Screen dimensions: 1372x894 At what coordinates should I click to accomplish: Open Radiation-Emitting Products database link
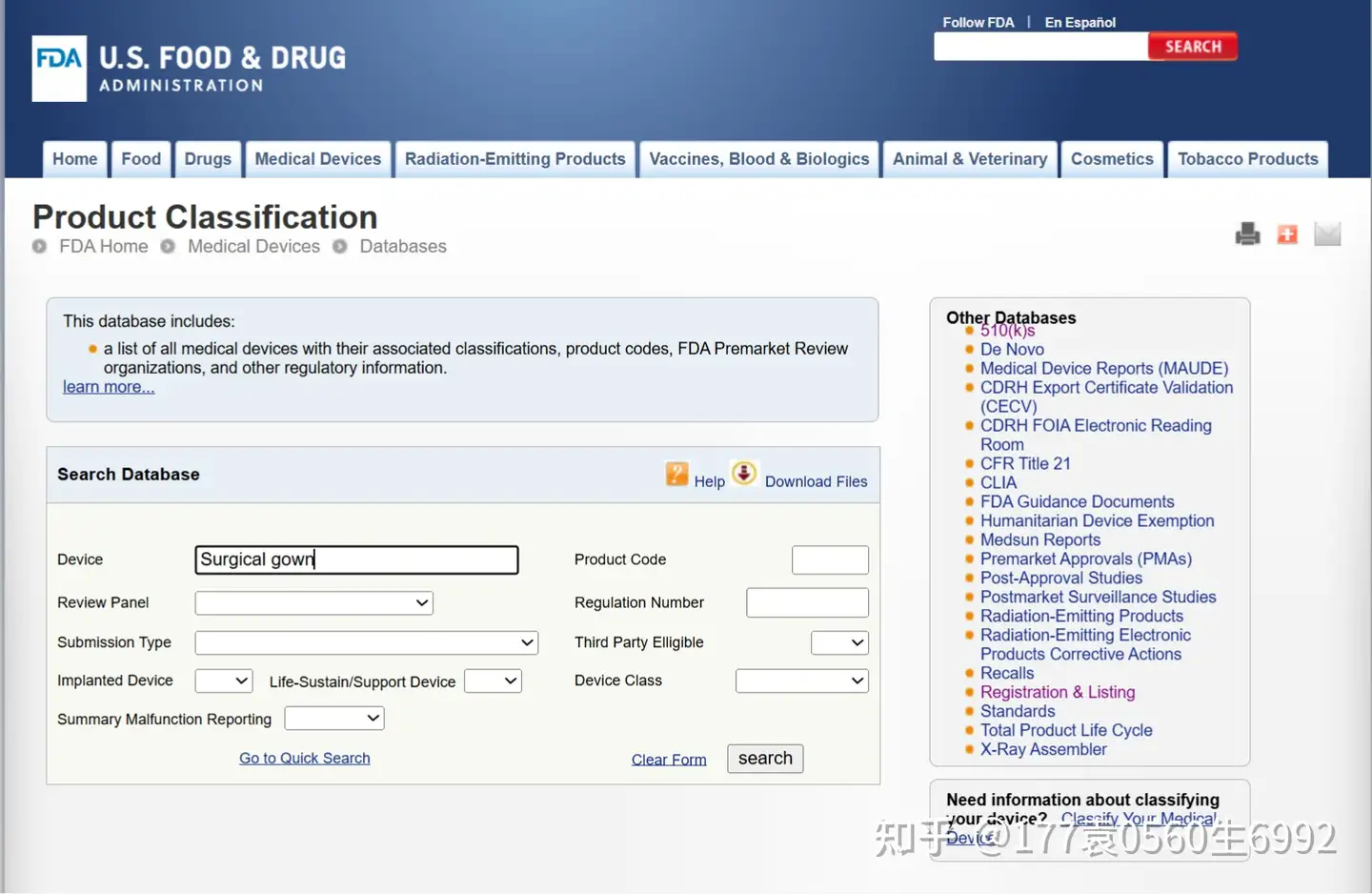click(x=1081, y=617)
